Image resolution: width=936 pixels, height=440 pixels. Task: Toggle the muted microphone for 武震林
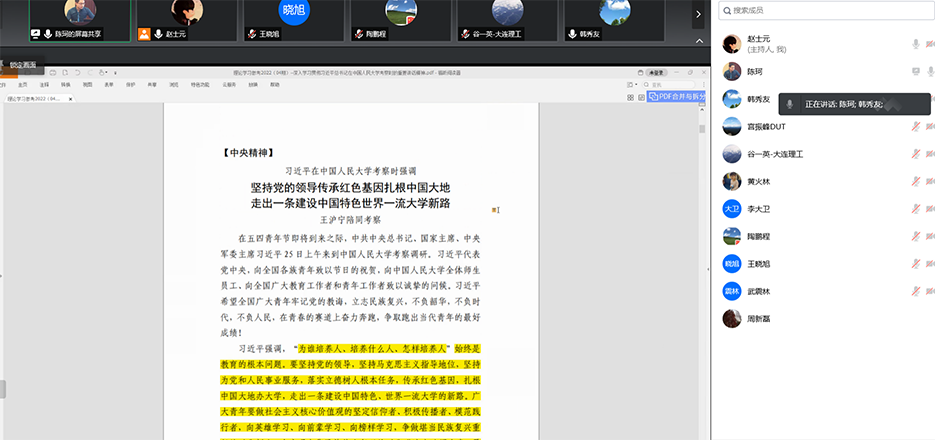click(916, 291)
